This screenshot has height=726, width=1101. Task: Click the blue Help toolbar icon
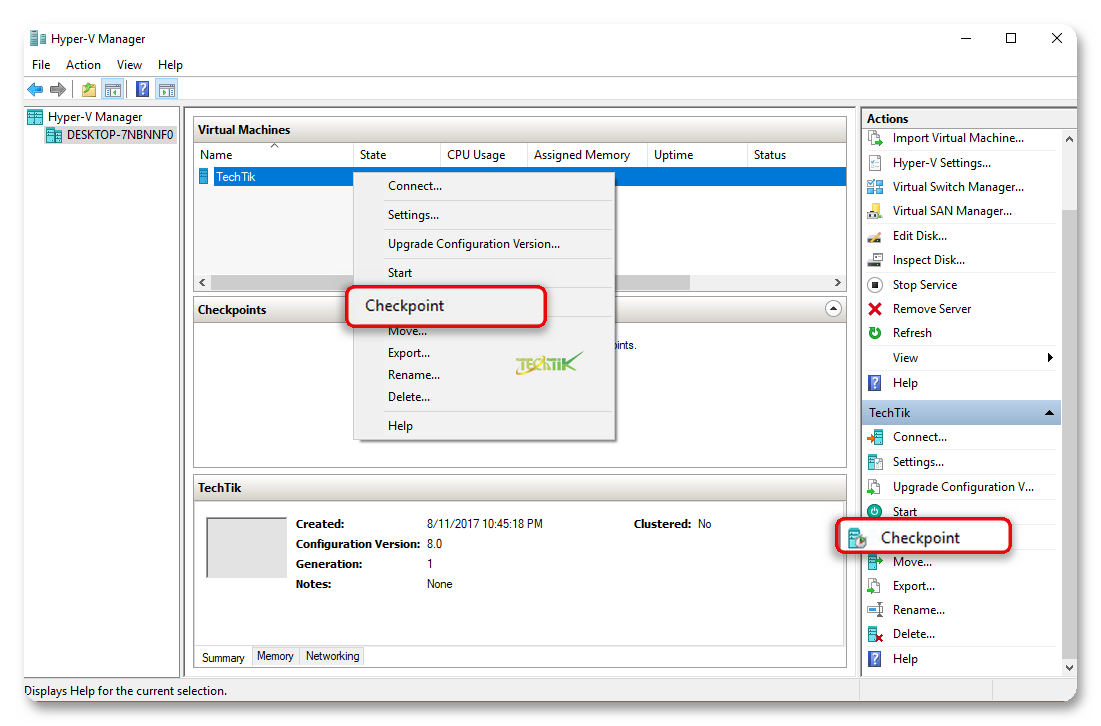(x=143, y=90)
